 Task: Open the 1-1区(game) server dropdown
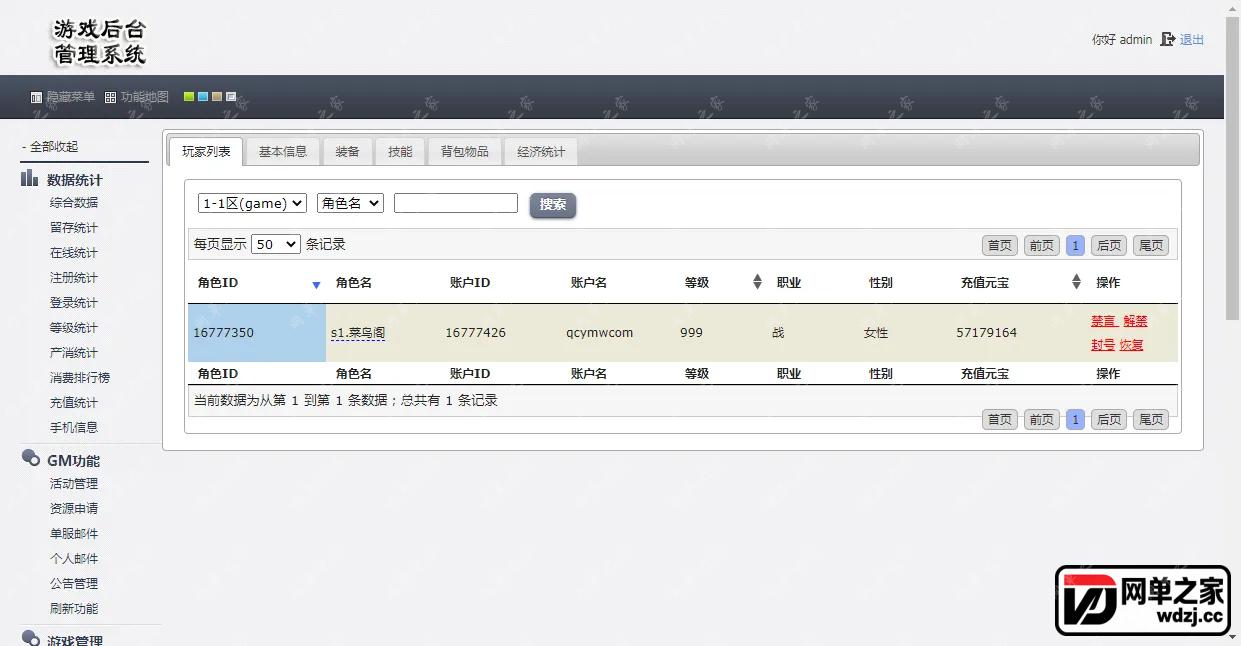click(x=252, y=203)
